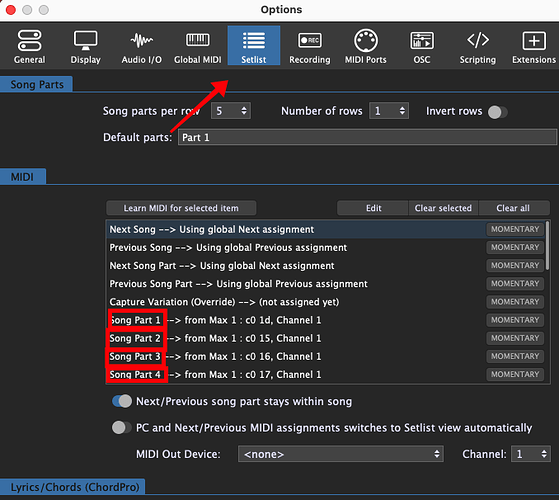Toggle the Invert rows switch

pos(497,112)
